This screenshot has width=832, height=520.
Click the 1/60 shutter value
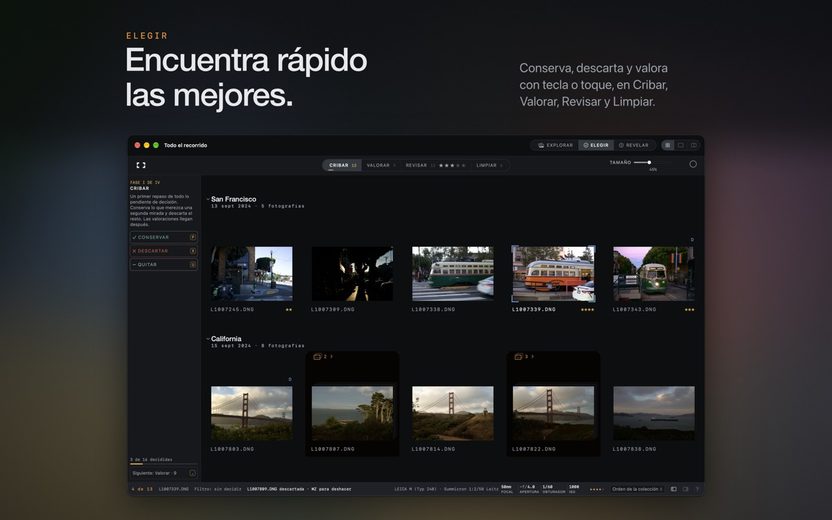[548, 487]
